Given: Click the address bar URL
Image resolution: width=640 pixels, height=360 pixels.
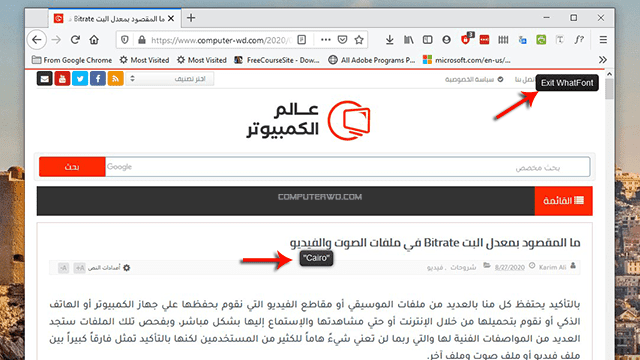Looking at the screenshot, I should point(221,40).
